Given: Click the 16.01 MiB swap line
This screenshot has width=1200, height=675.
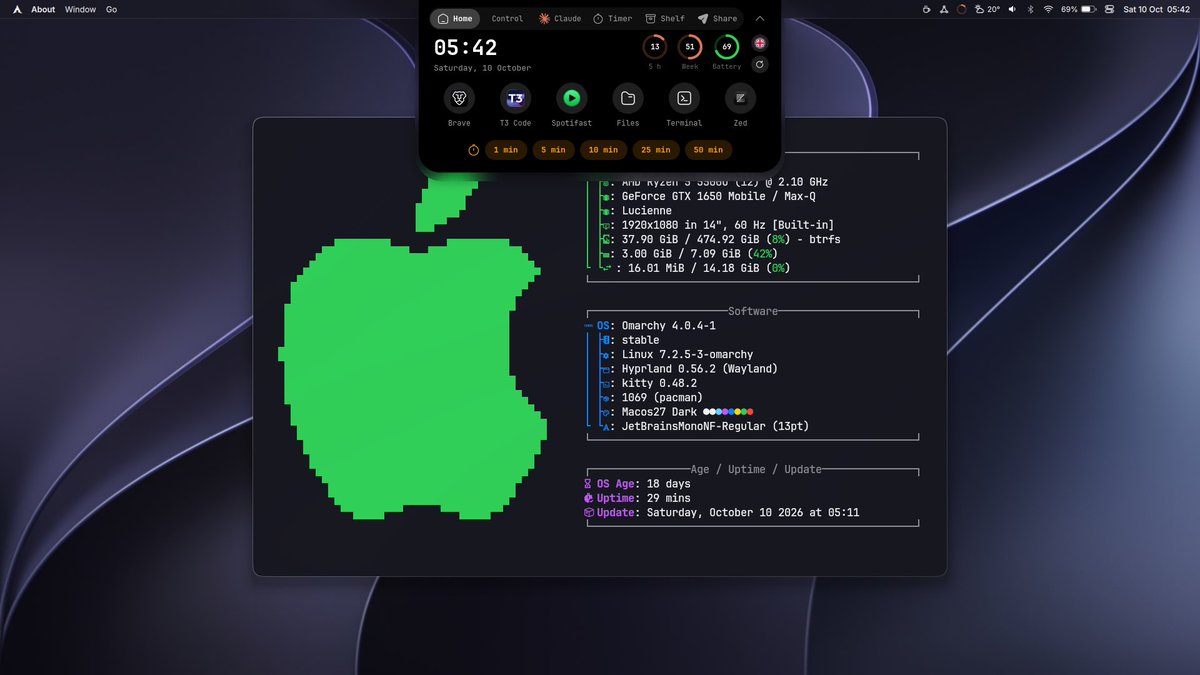Looking at the screenshot, I should pos(695,268).
